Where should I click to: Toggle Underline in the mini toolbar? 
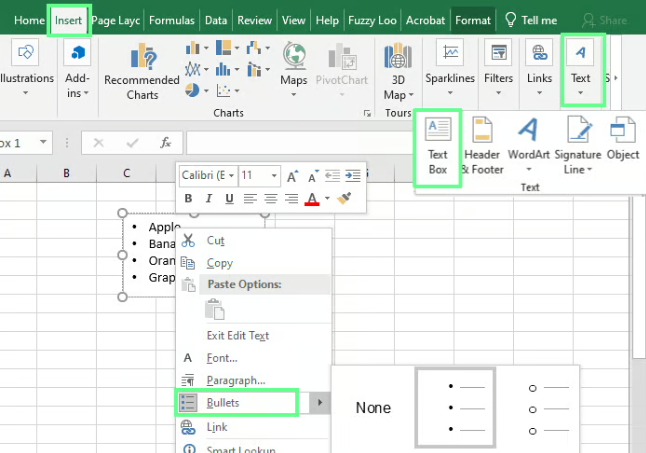228,199
